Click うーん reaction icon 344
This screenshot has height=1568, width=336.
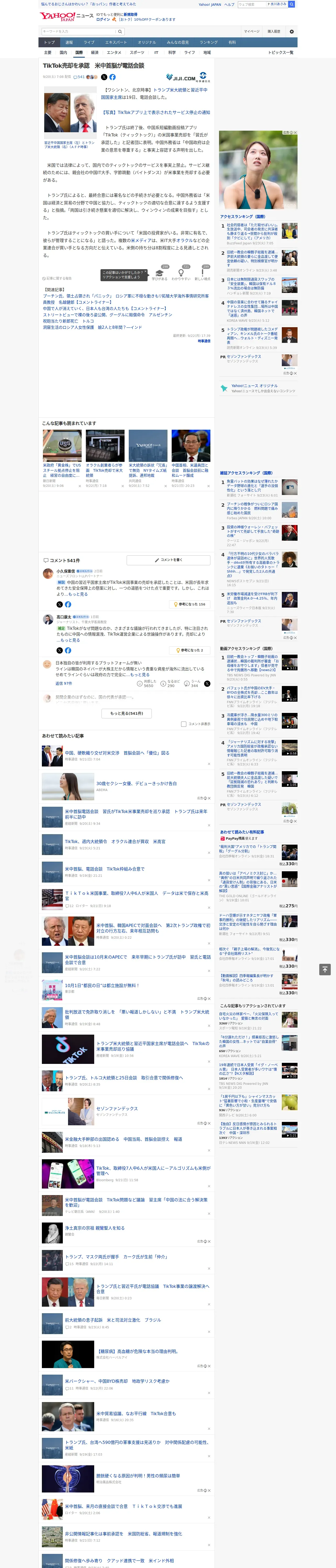coord(187,684)
